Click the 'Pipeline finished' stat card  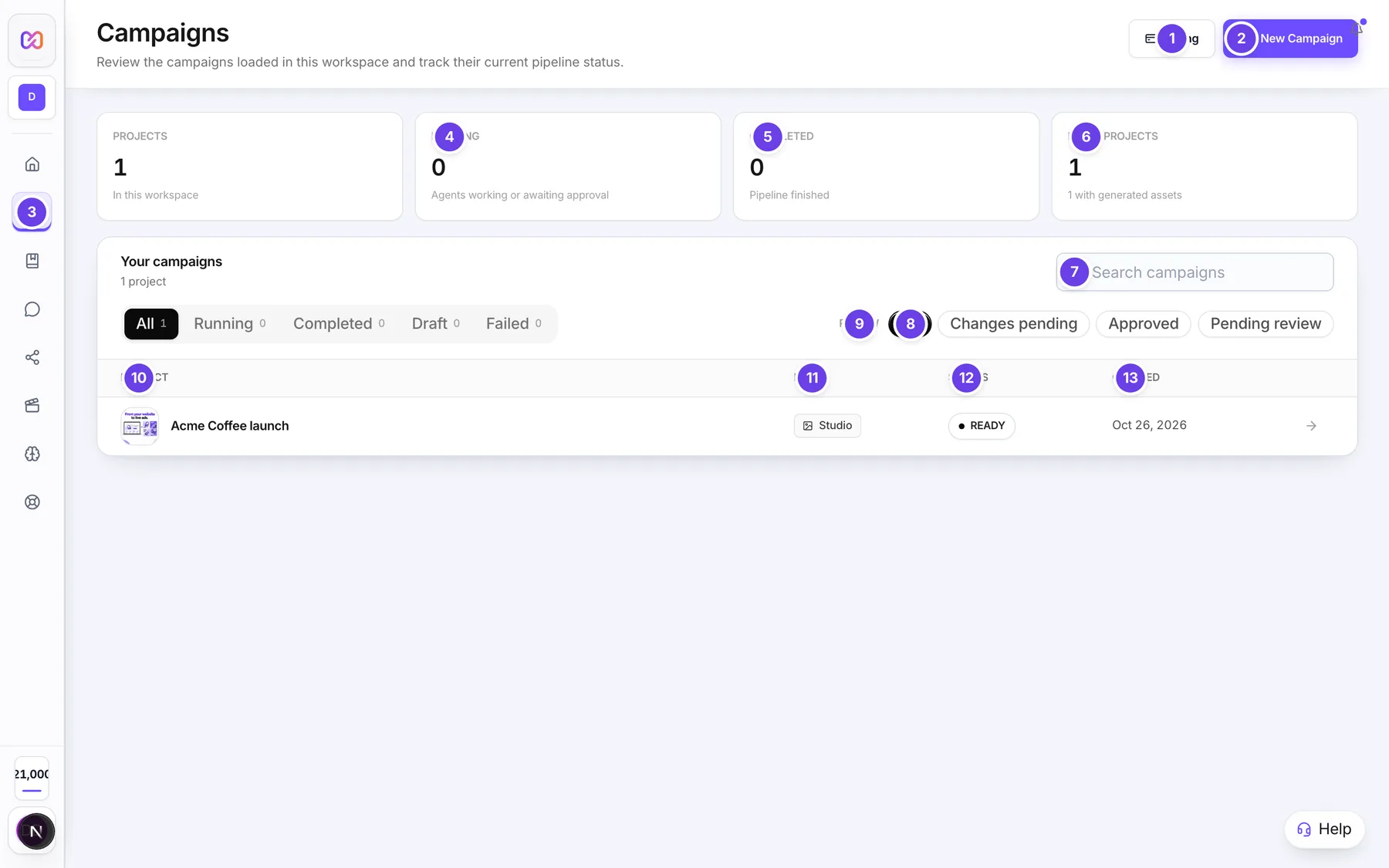886,167
